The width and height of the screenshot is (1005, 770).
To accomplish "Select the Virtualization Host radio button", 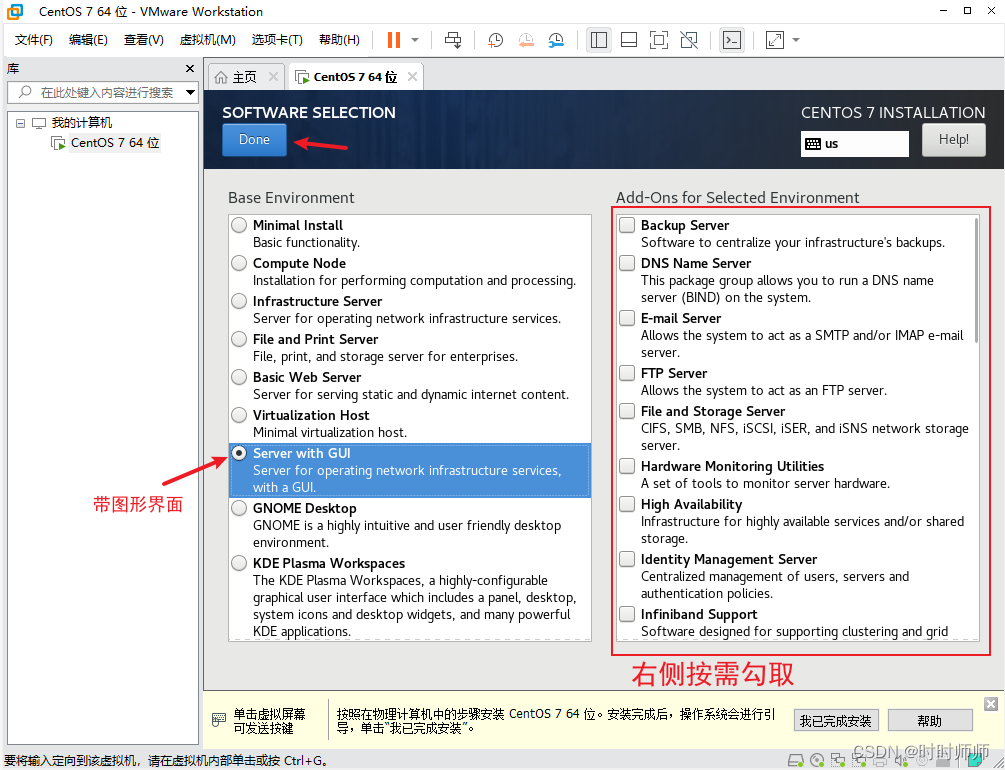I will click(239, 415).
